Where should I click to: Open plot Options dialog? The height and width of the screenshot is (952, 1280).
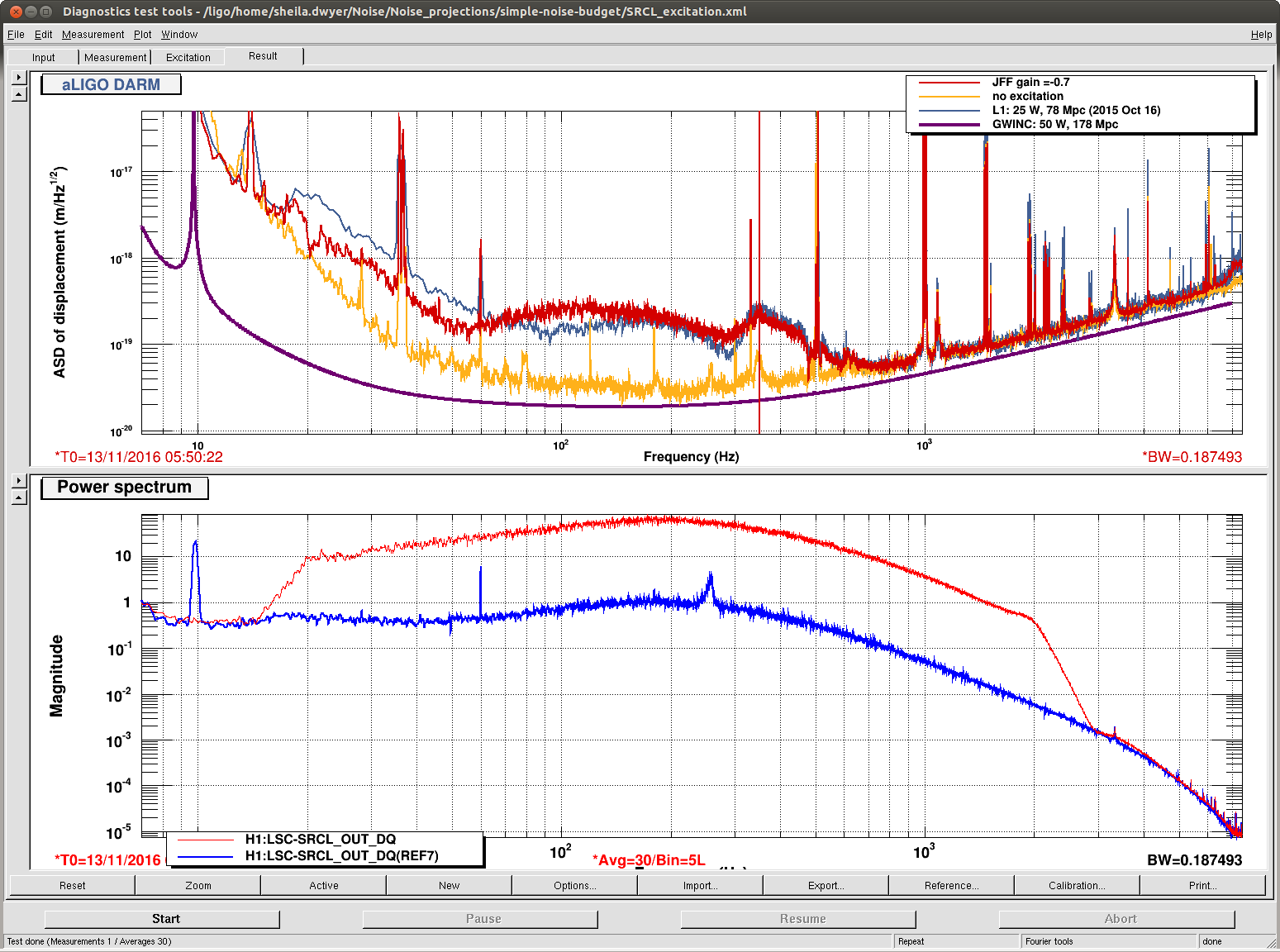pos(574,885)
